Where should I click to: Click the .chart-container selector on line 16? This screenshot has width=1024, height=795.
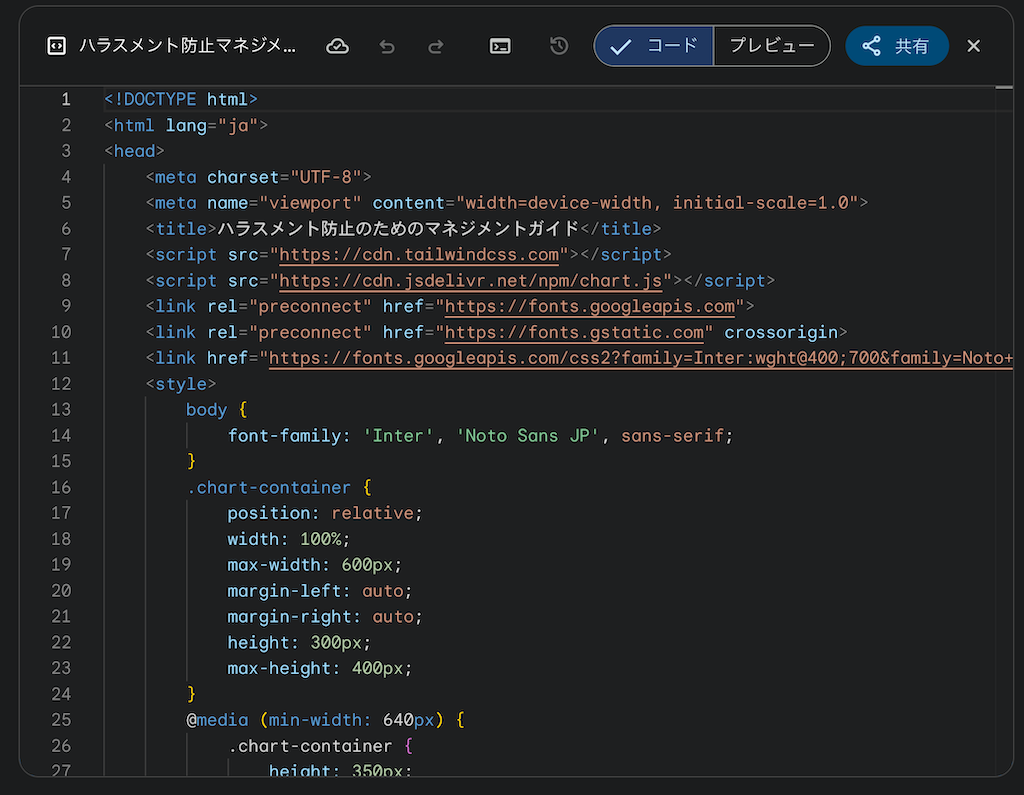(x=269, y=487)
